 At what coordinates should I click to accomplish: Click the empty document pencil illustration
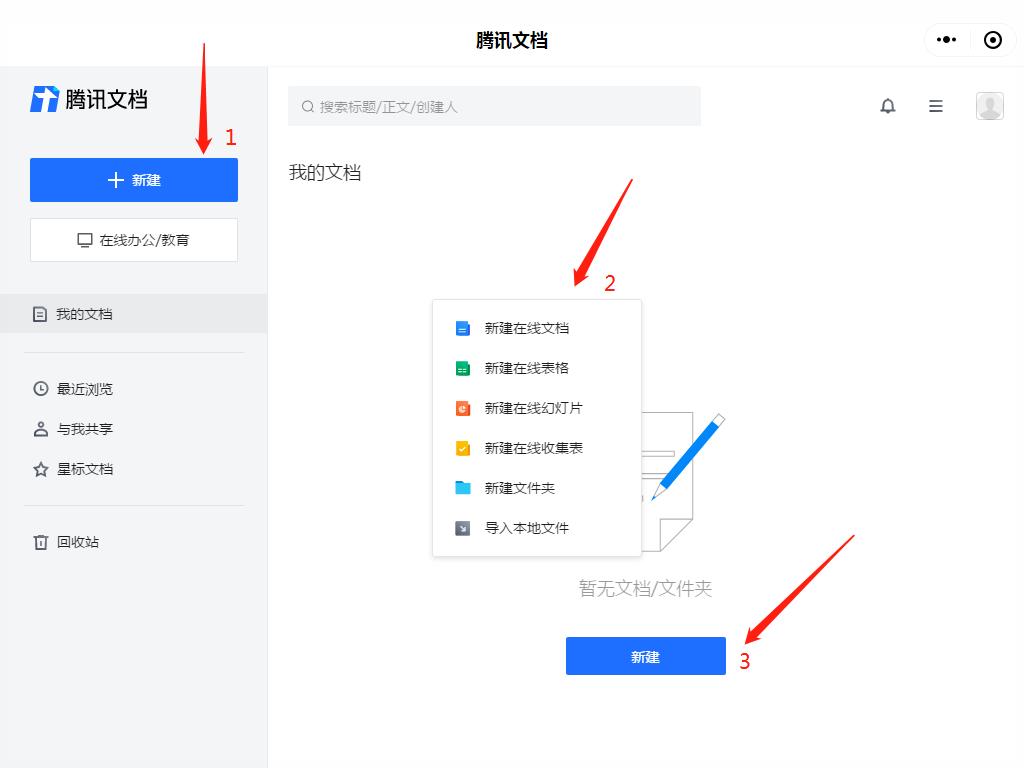[683, 482]
